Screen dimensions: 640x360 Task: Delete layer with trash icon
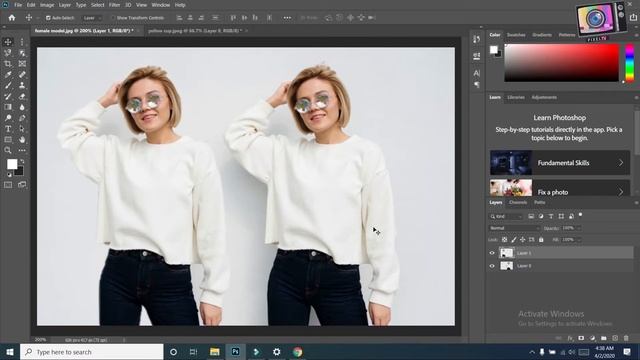point(626,338)
